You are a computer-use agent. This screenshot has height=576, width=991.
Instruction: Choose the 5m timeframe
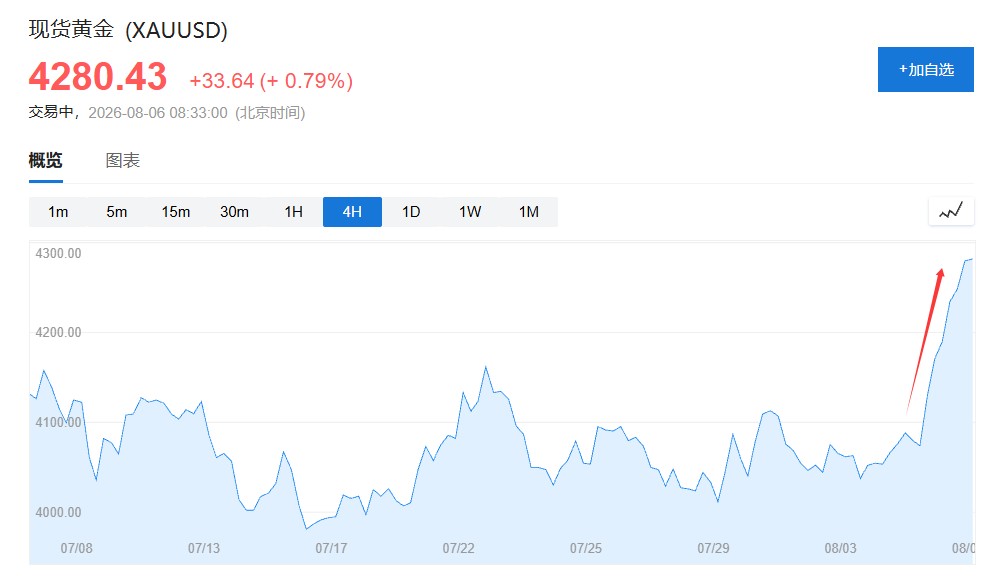point(117,212)
